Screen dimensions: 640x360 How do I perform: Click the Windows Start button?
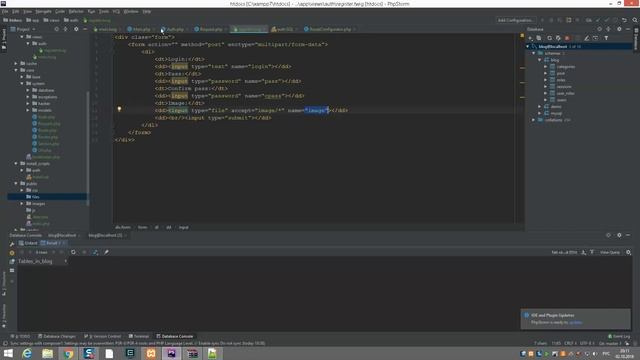(x=8, y=353)
